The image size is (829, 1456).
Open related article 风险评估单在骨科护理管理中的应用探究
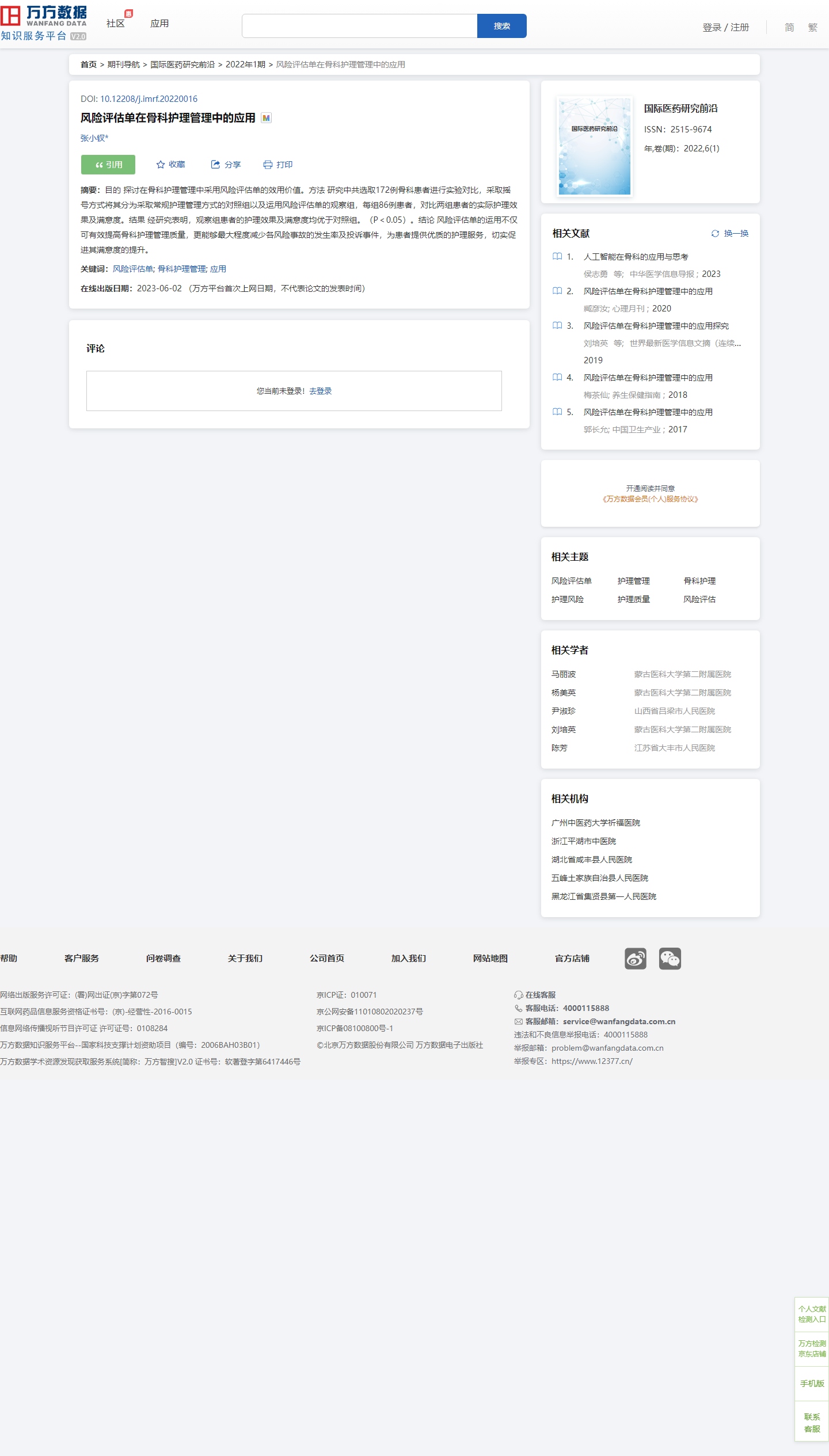coord(656,326)
